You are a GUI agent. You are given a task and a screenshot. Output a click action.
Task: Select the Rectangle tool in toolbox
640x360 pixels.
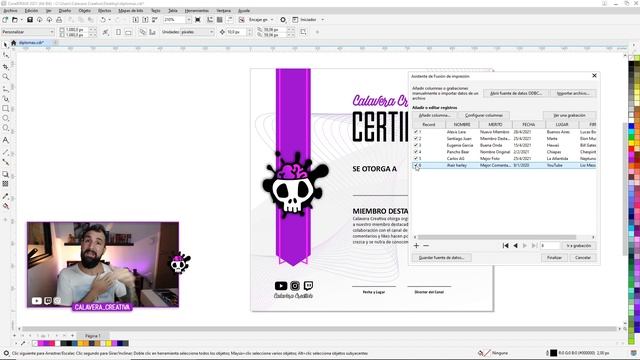[5, 108]
